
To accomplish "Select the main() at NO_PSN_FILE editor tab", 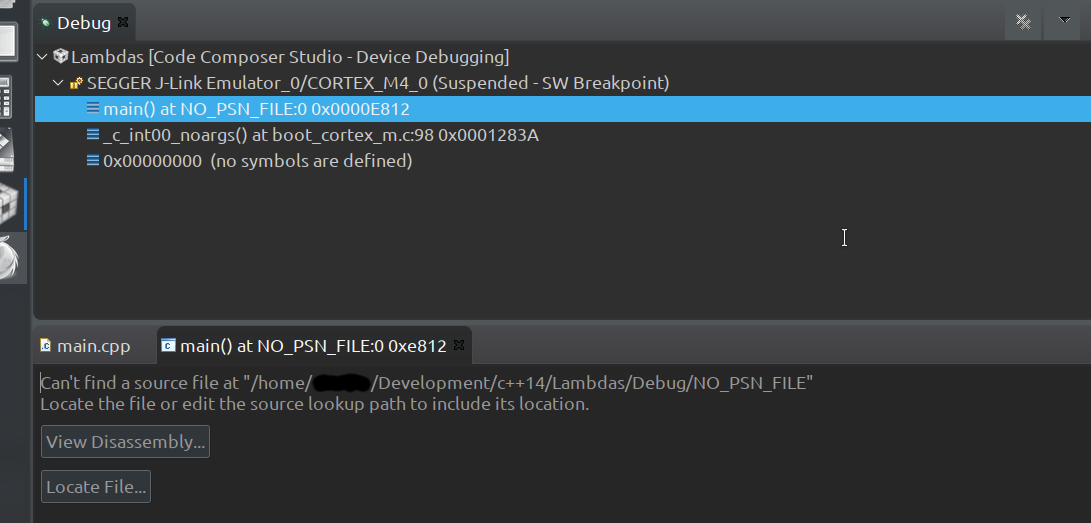I will click(313, 346).
